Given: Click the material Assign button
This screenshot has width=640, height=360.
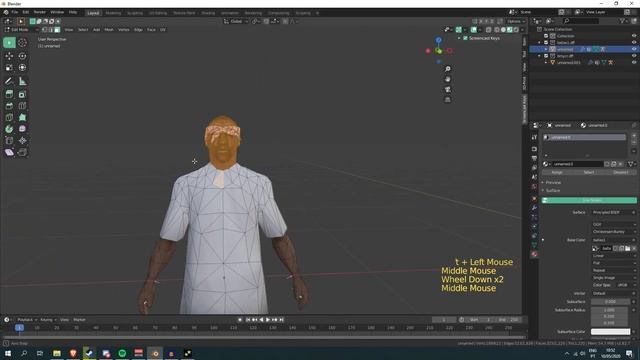Looking at the screenshot, I should click(x=557, y=172).
